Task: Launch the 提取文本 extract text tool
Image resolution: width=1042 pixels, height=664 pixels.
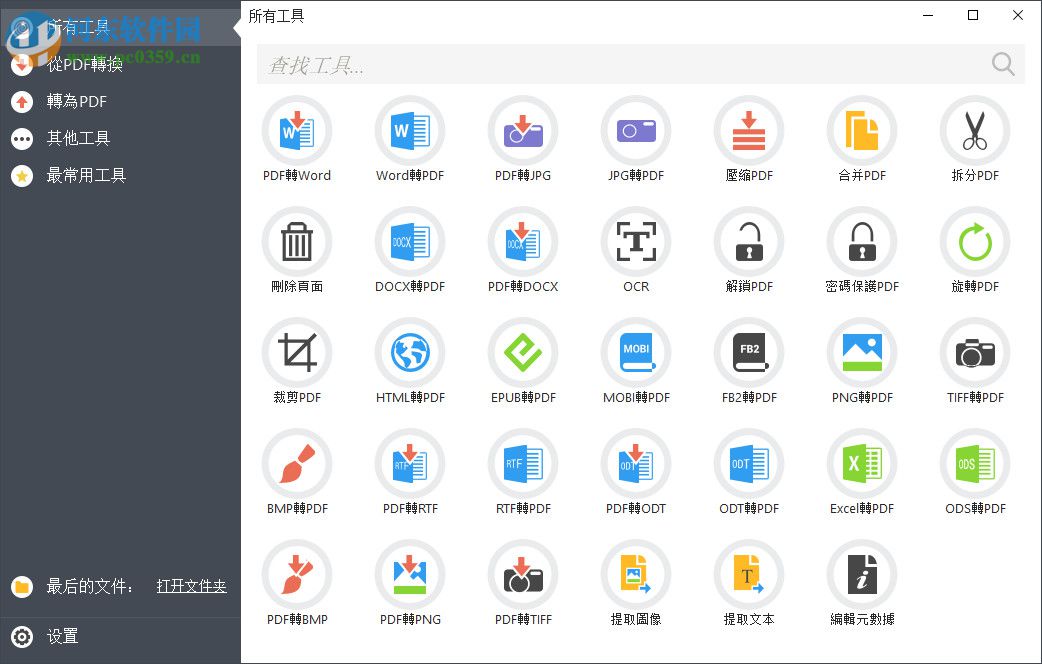Action: coord(749,584)
